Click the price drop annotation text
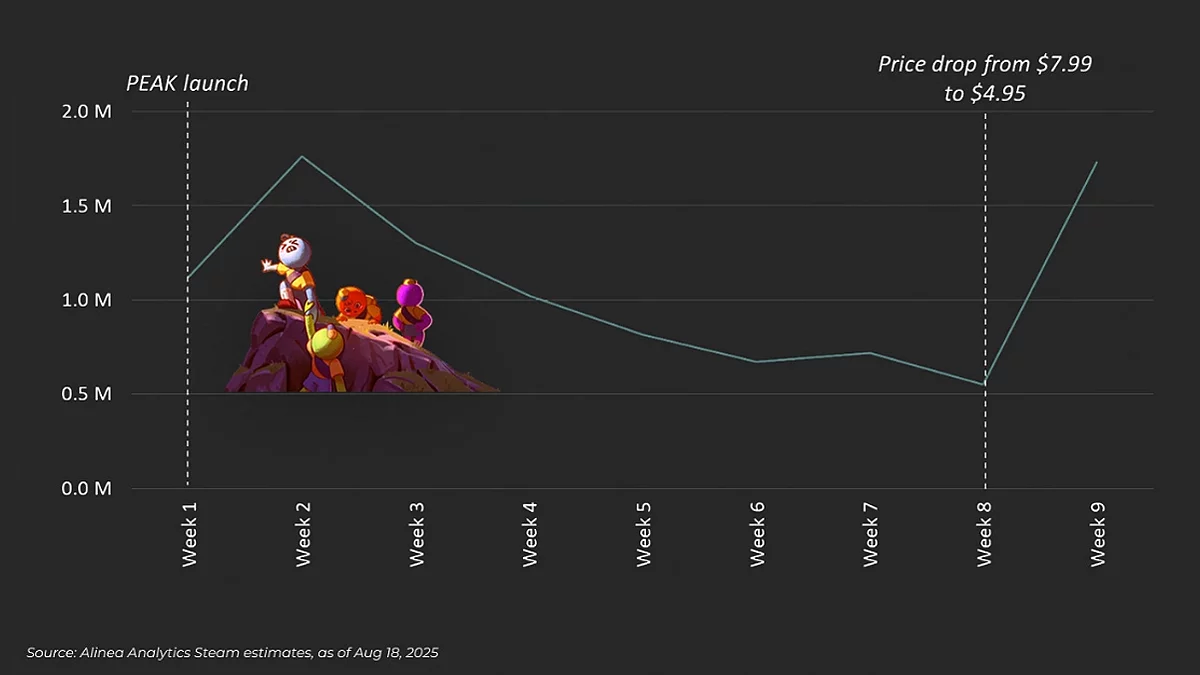The height and width of the screenshot is (675, 1200). point(984,79)
